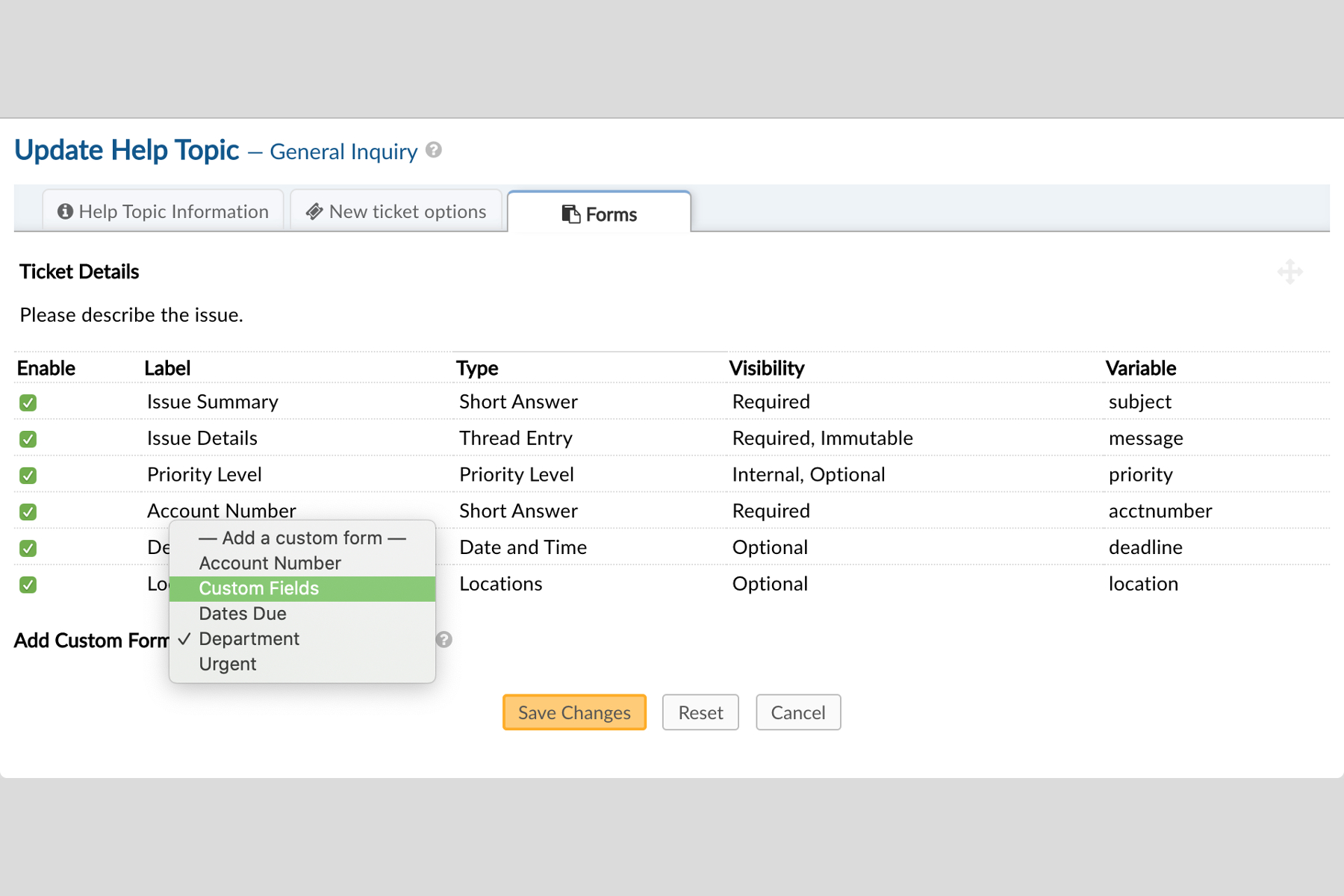Click the Cancel button
This screenshot has width=1344, height=896.
797,713
